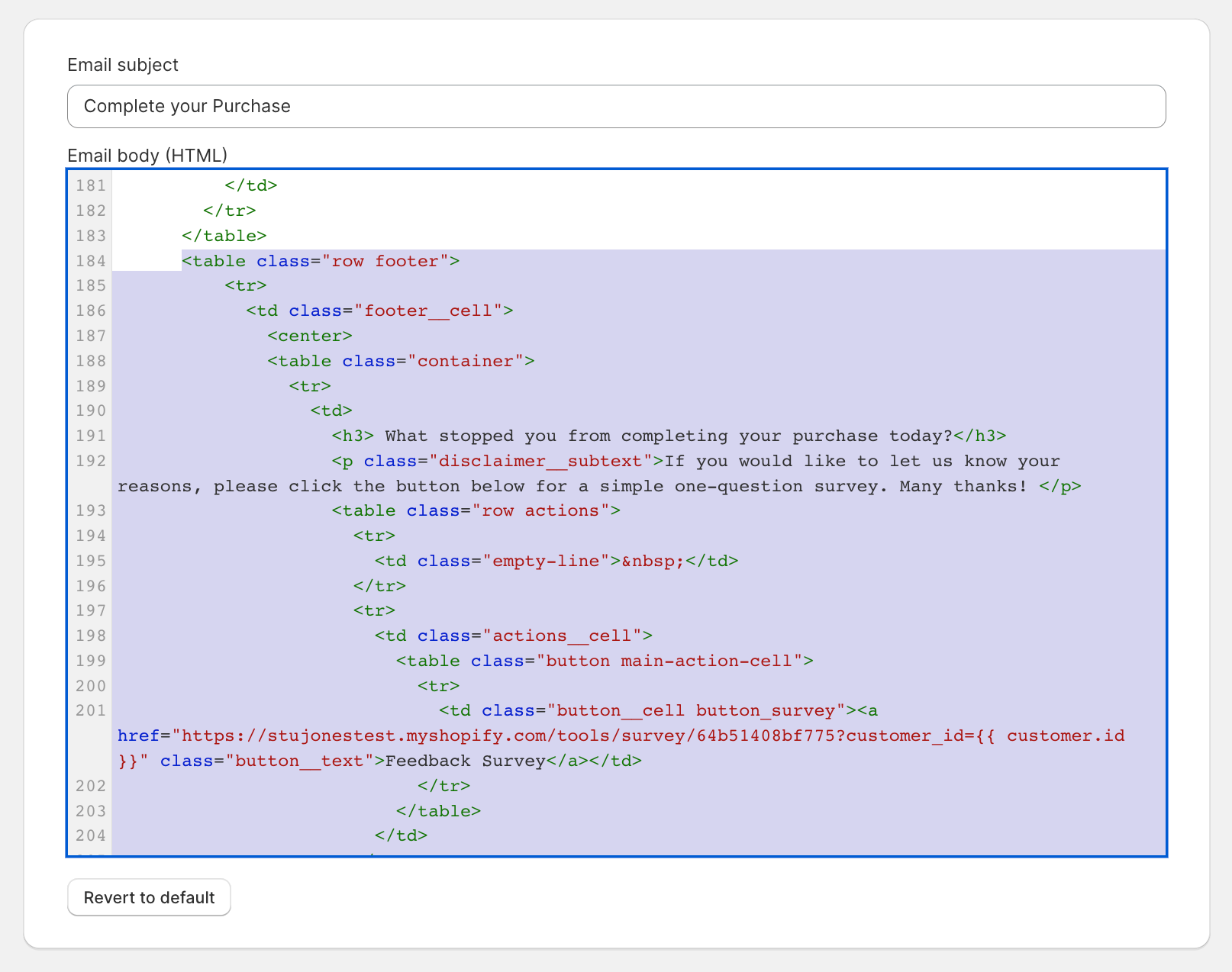Click the </td> tag on line 204
Screen dimensions: 1232x972
pos(402,835)
